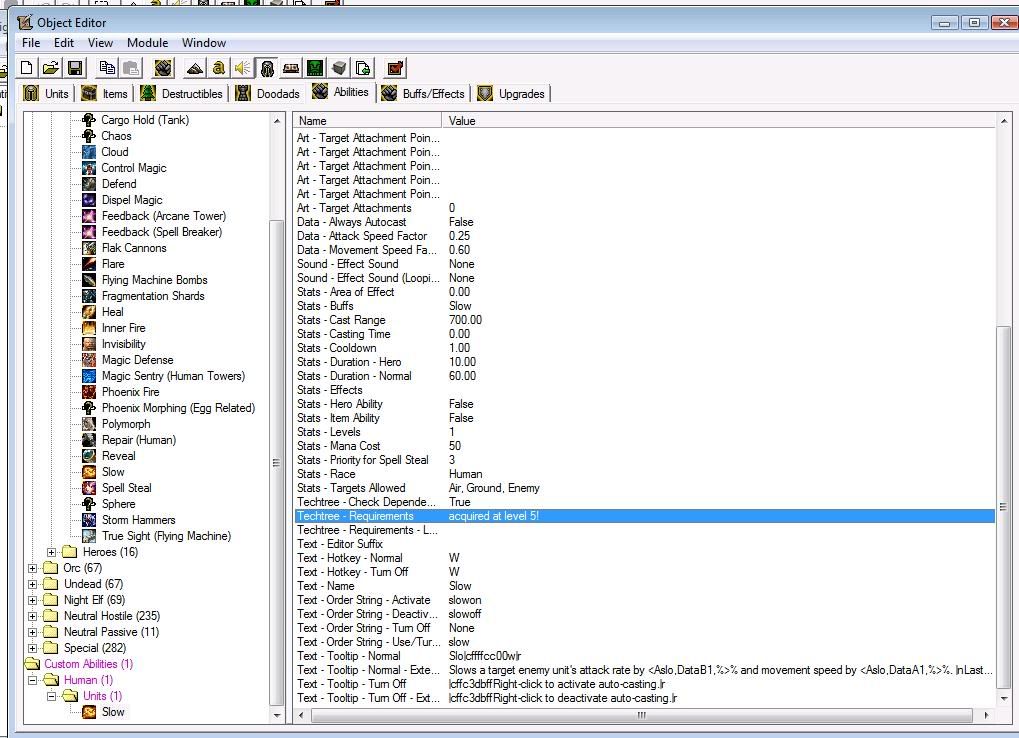Click the ability tree scrollbar up arrow
This screenshot has height=738, width=1019.
(x=277, y=121)
